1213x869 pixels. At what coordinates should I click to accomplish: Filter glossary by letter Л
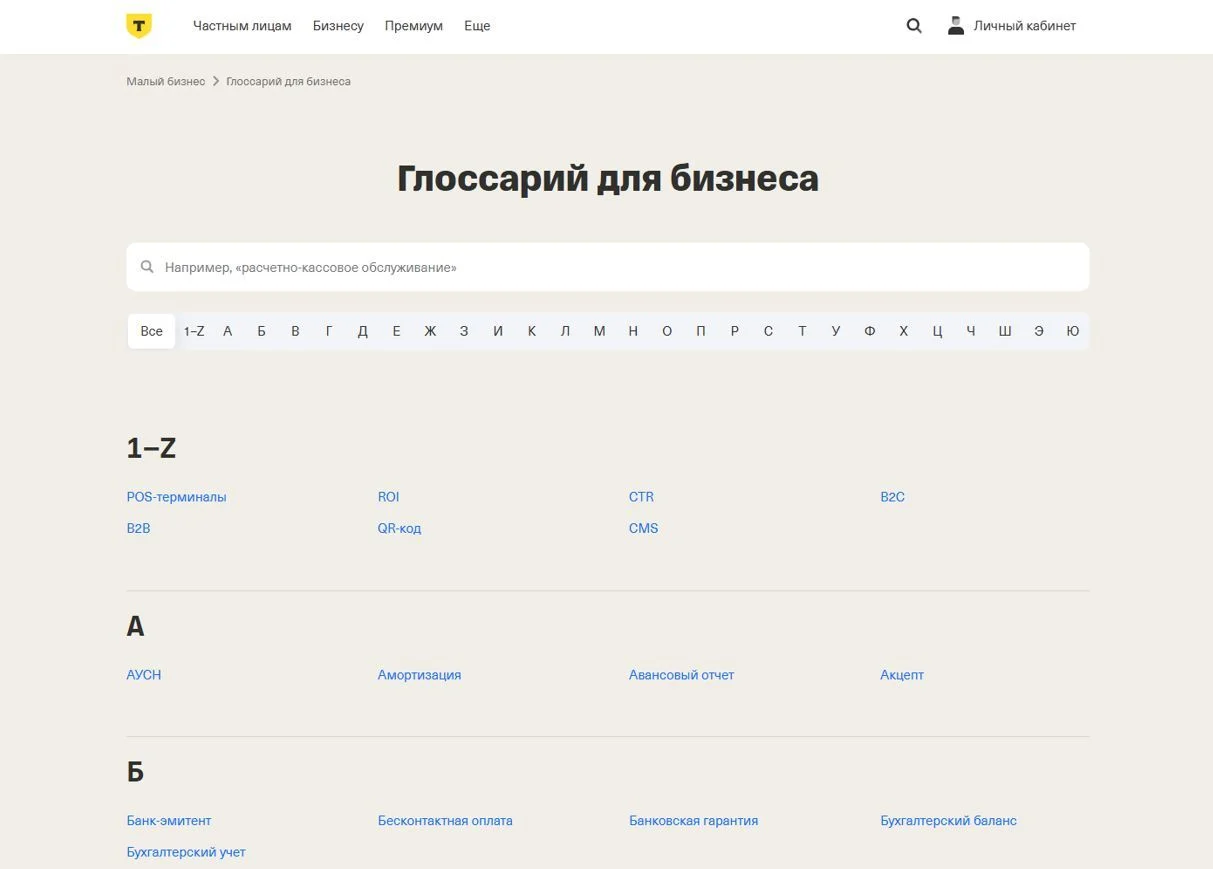point(565,331)
